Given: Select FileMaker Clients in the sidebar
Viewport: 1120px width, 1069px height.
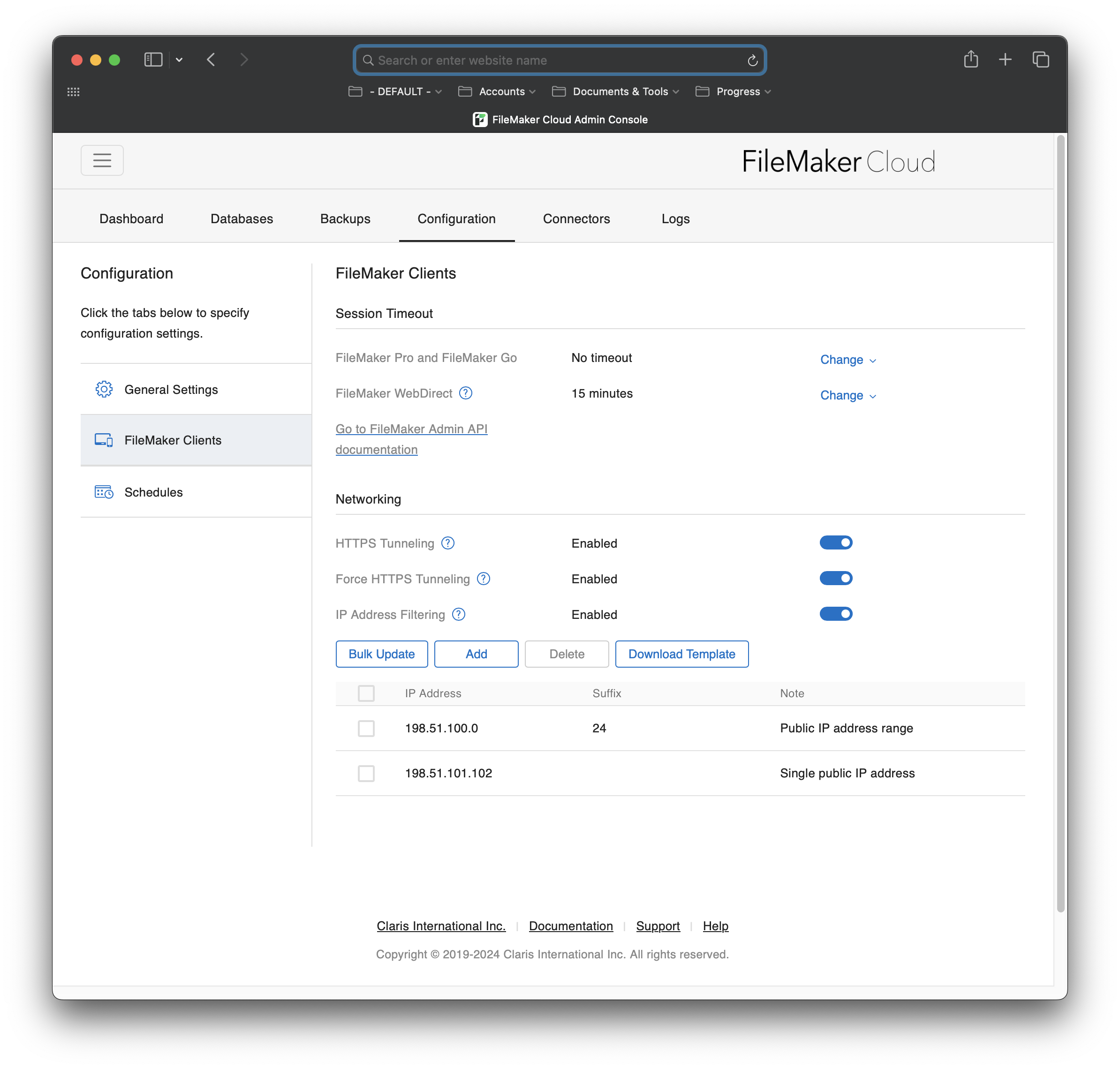Looking at the screenshot, I should click(x=196, y=440).
